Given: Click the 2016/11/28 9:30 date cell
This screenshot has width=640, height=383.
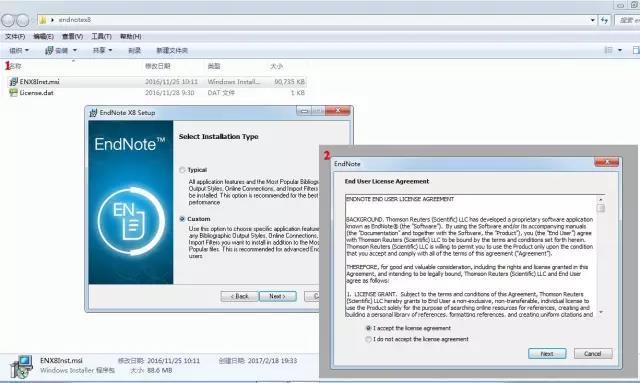Looking at the screenshot, I should click(169, 93).
